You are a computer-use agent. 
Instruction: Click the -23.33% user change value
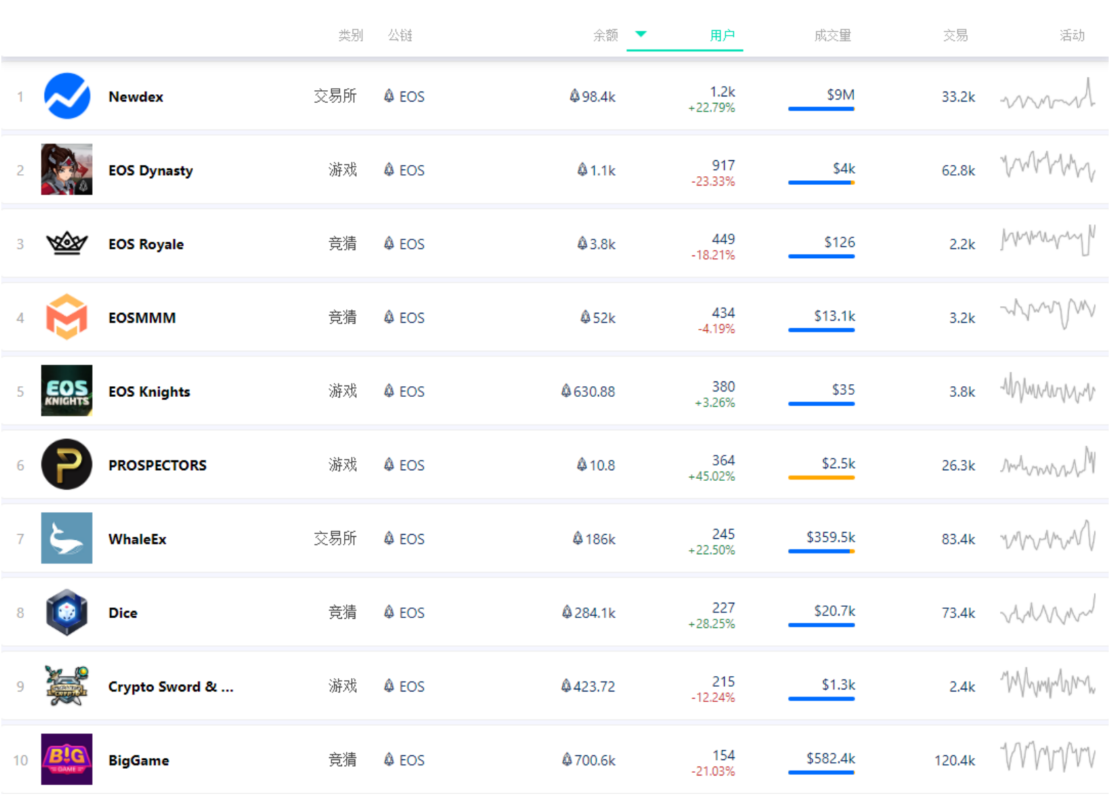coord(713,182)
